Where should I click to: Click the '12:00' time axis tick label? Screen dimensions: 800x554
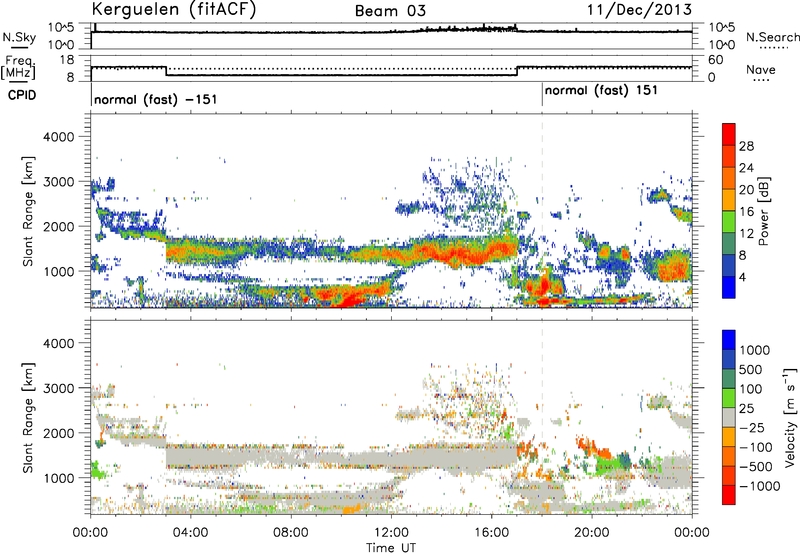click(x=391, y=533)
